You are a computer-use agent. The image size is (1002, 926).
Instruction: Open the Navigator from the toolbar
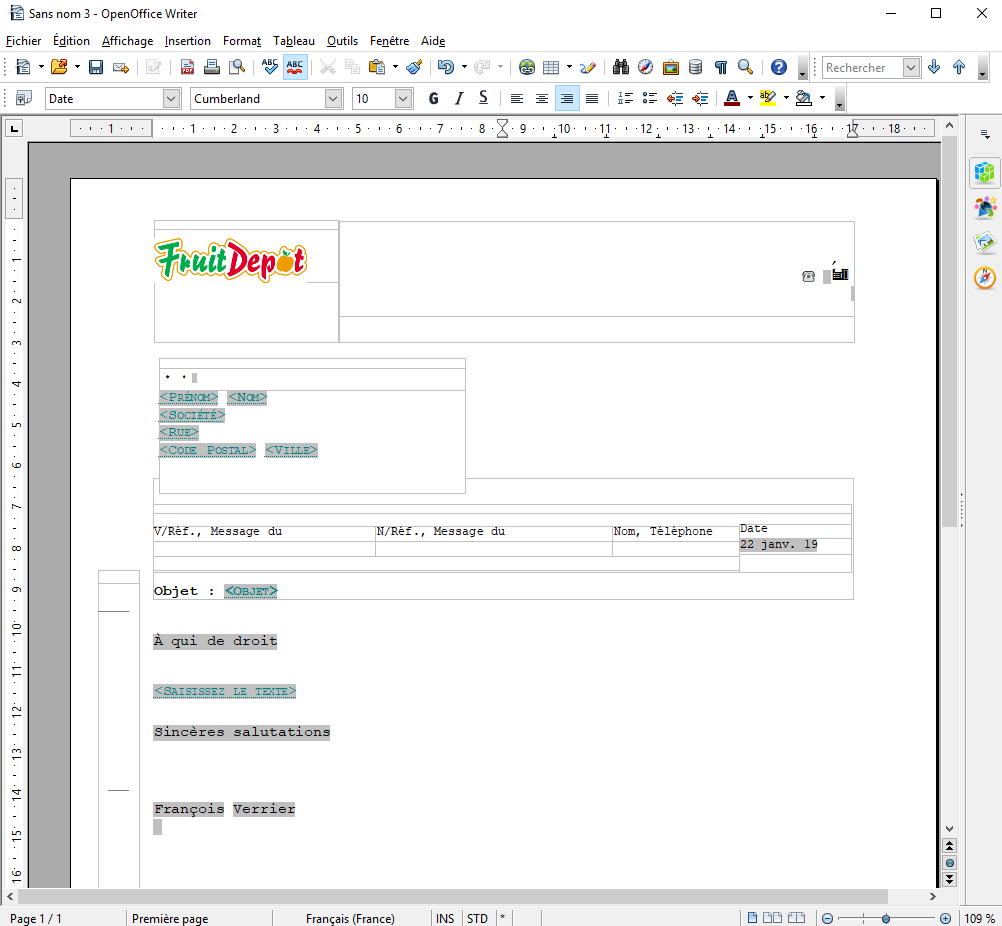pyautogui.click(x=645, y=68)
